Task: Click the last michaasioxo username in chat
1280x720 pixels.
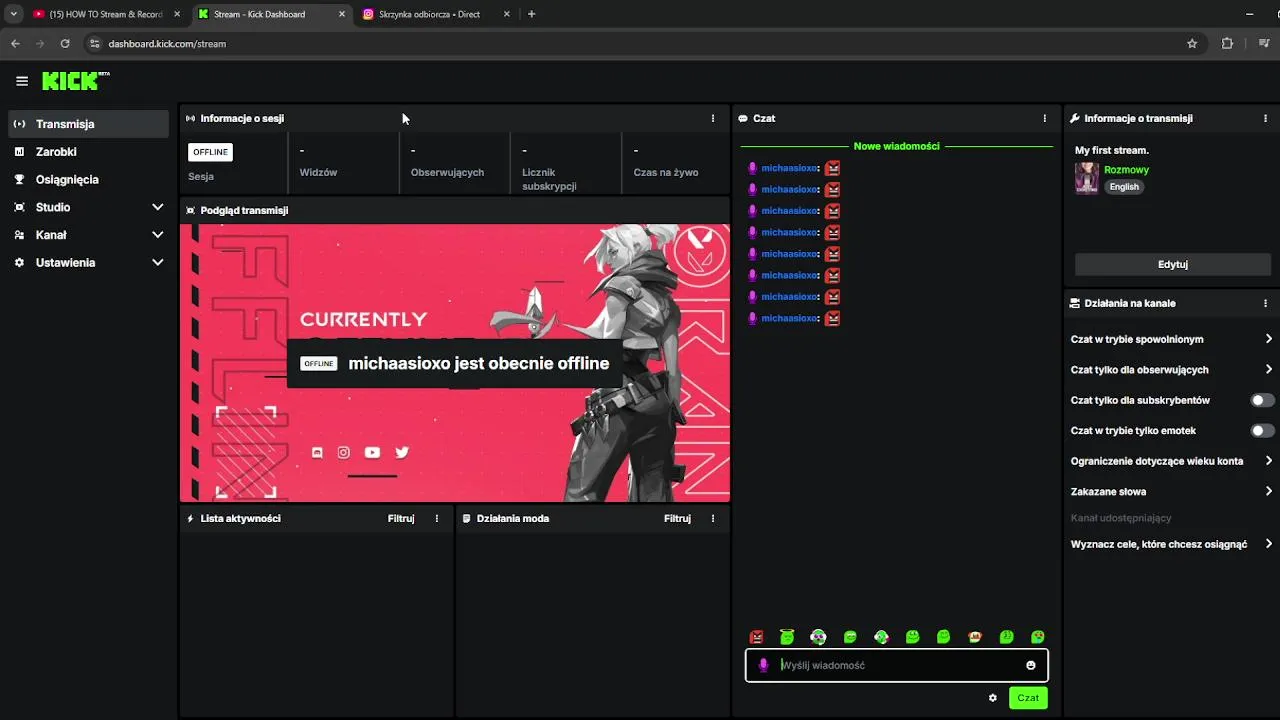Action: click(790, 318)
